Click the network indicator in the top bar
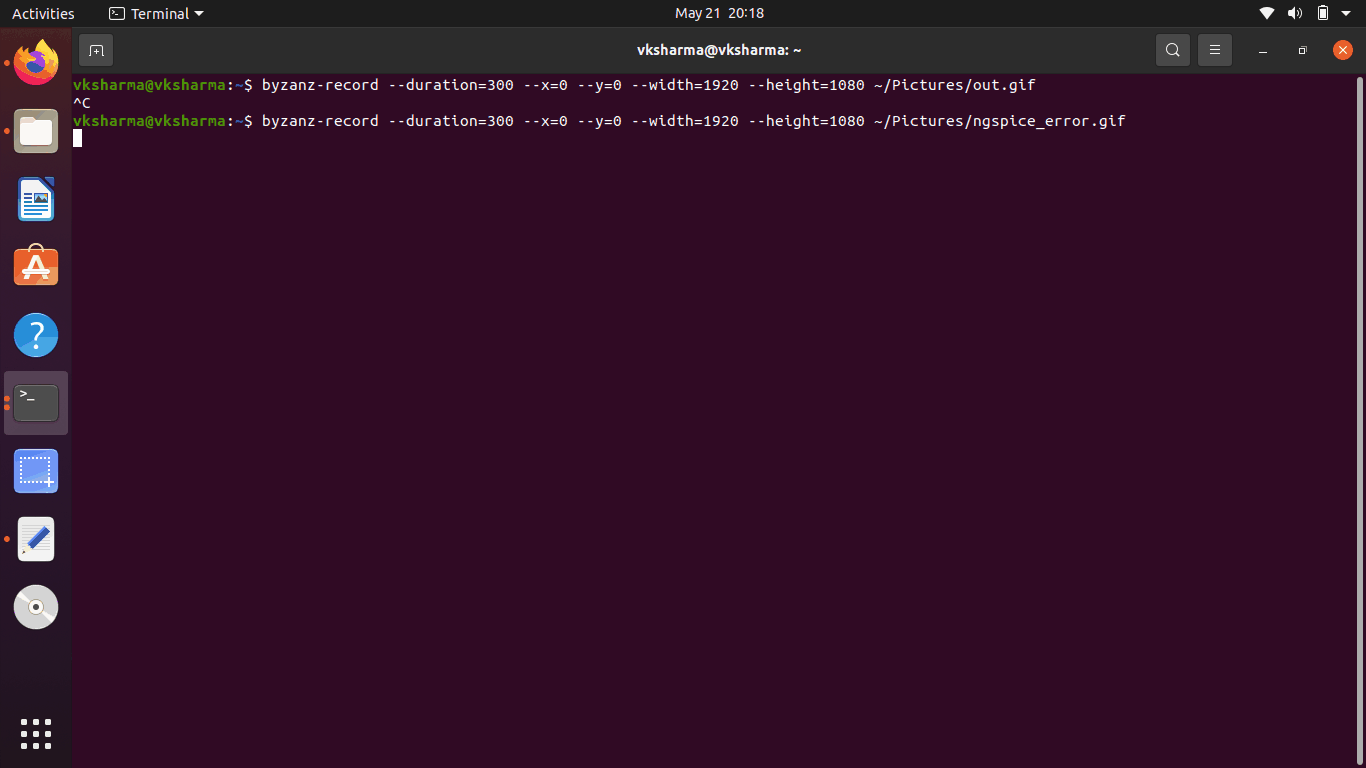1366x768 pixels. pyautogui.click(x=1266, y=13)
